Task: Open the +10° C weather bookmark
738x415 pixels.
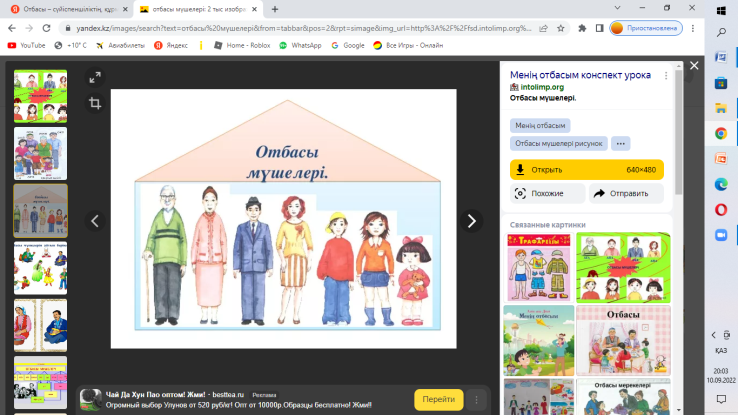Action: 71,45
